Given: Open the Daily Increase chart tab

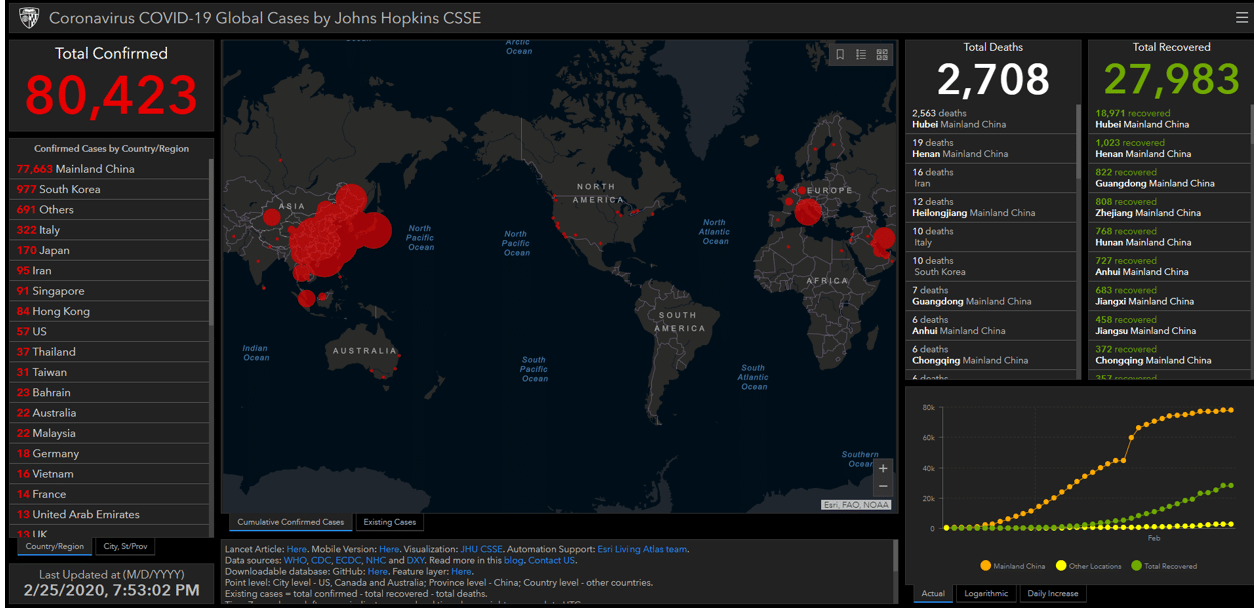Looking at the screenshot, I should 1053,593.
